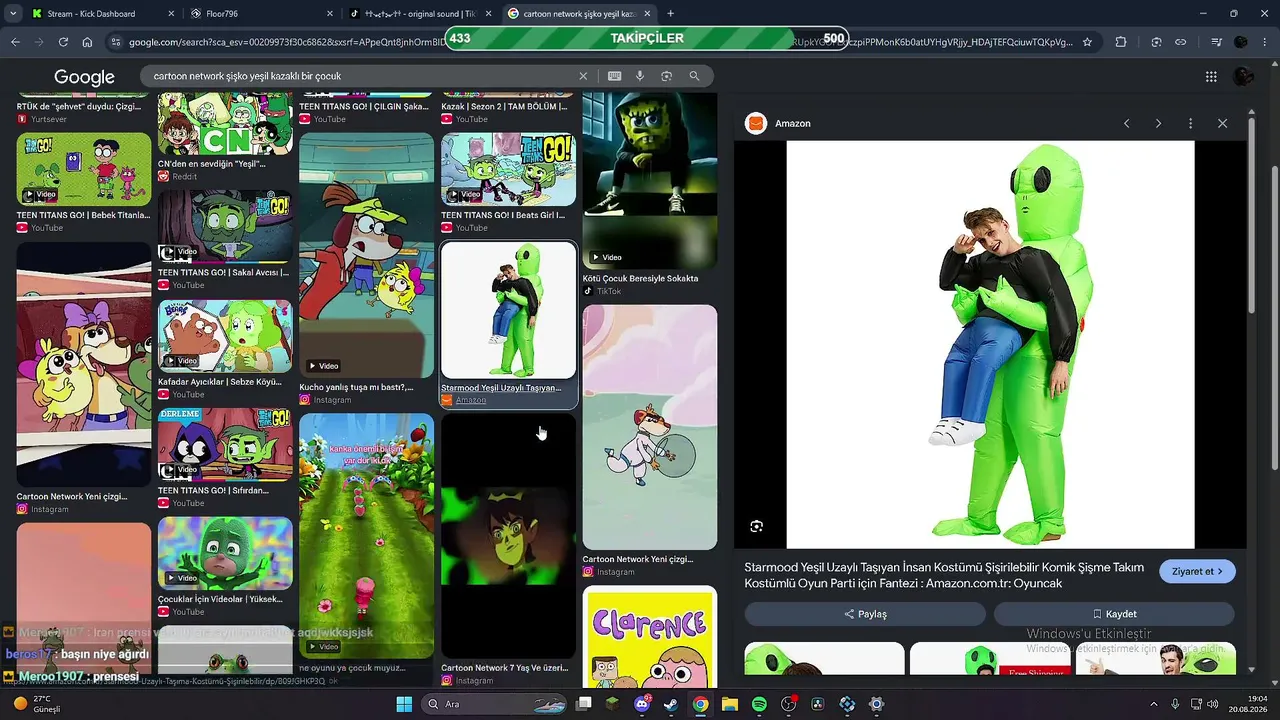Viewport: 1280px width, 720px height.
Task: Close the Amazon image preview panel
Action: [1222, 123]
